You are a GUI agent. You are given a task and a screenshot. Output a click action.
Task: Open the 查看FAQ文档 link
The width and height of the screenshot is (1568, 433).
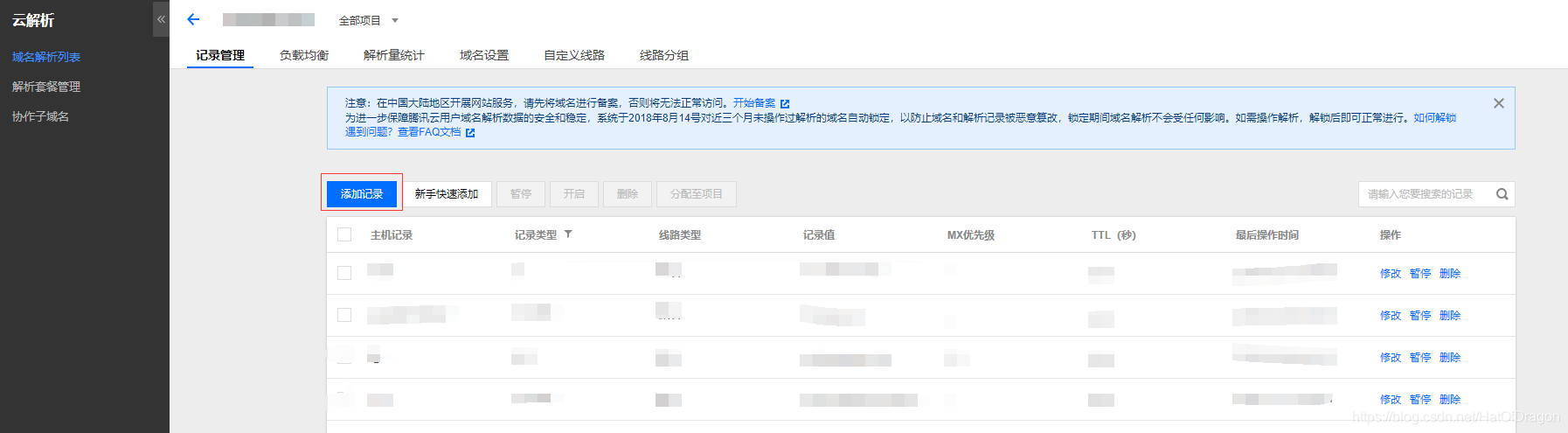(429, 132)
